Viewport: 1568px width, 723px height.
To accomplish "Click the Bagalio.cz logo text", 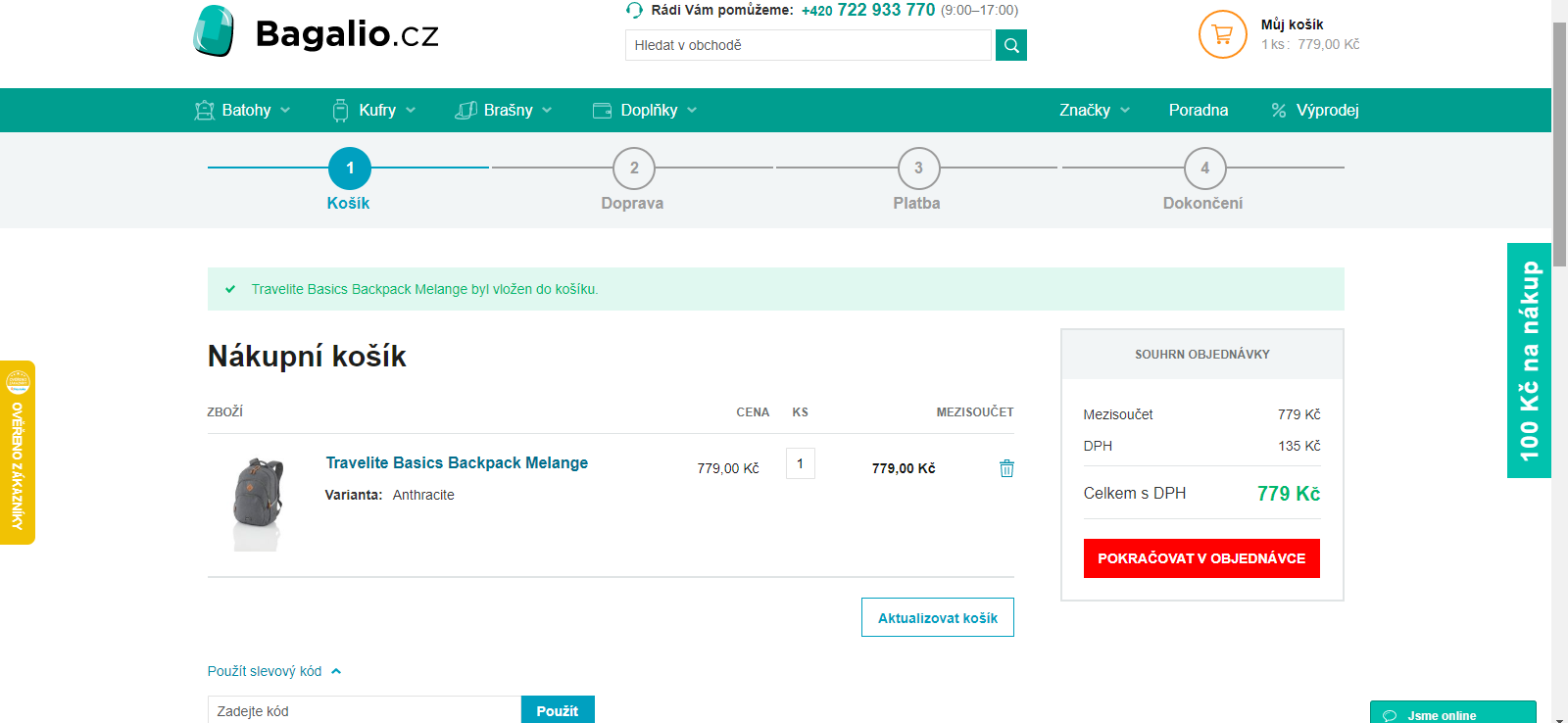I will click(x=347, y=34).
